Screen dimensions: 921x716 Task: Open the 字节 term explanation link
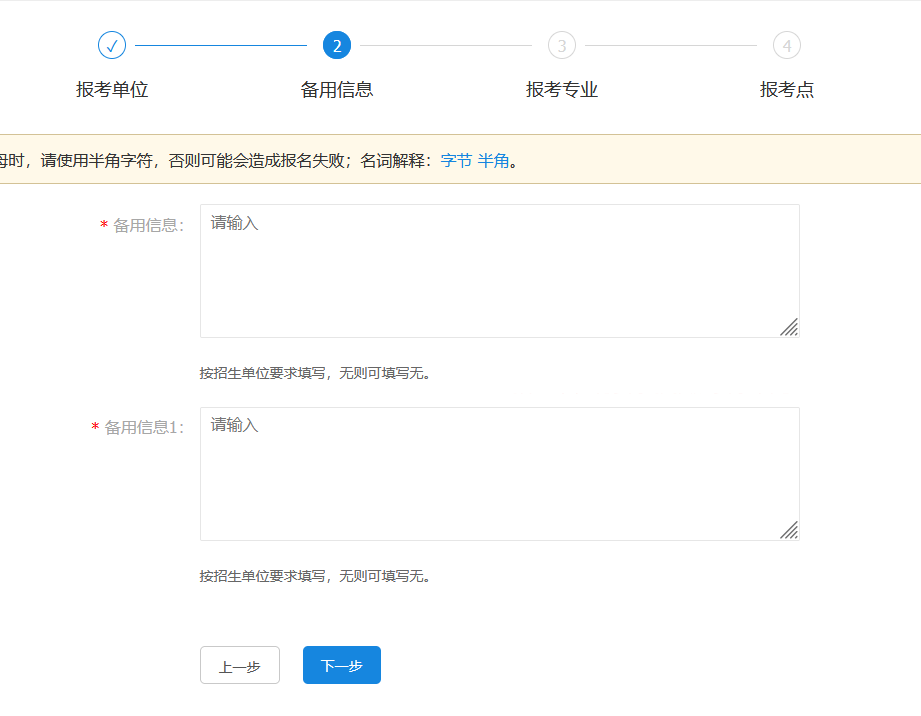pyautogui.click(x=456, y=160)
